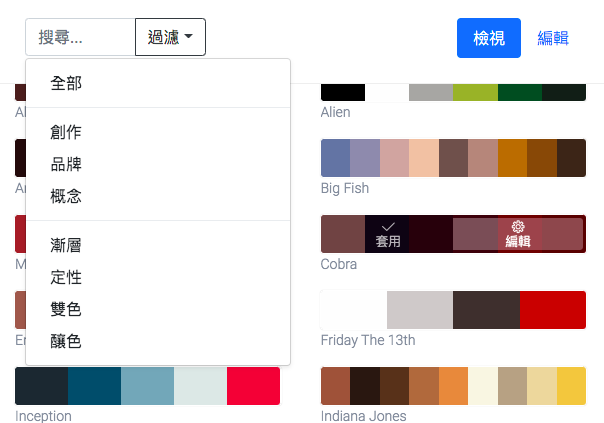This screenshot has height=423, width=604.
Task: Select the light blue swatch in Inception
Action: coord(147,386)
